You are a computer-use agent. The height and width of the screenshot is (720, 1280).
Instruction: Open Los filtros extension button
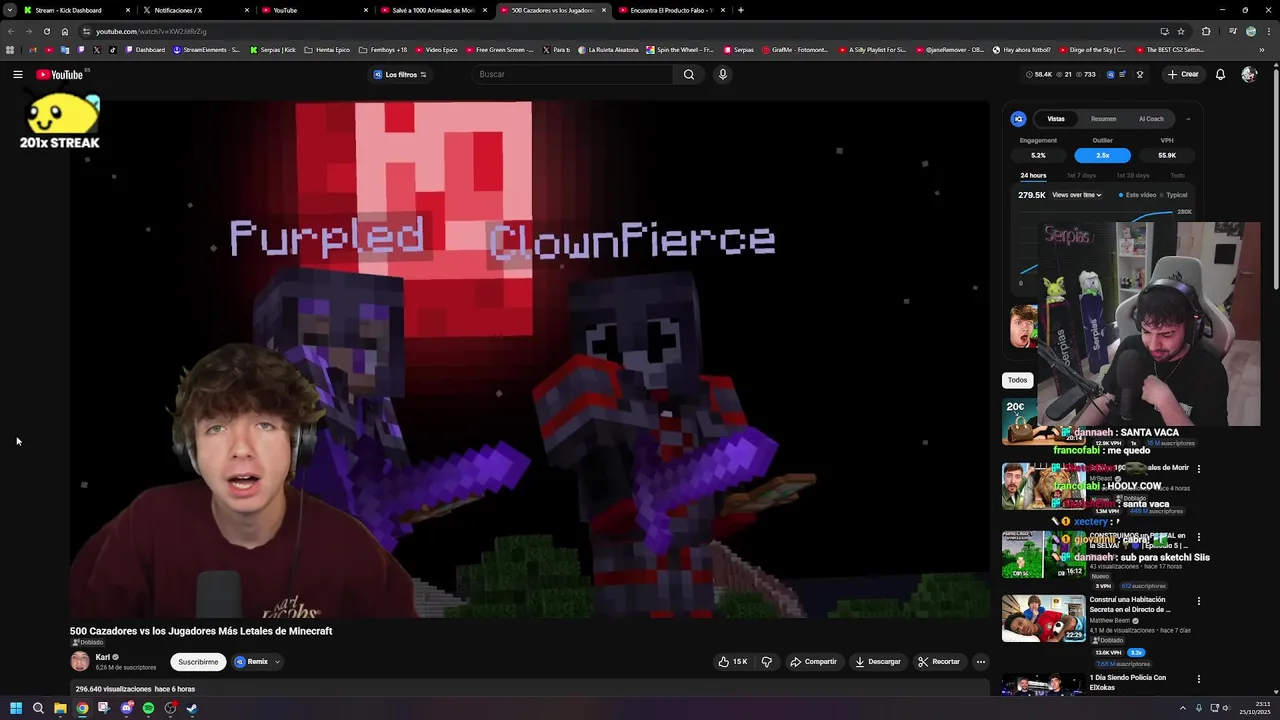[x=400, y=74]
